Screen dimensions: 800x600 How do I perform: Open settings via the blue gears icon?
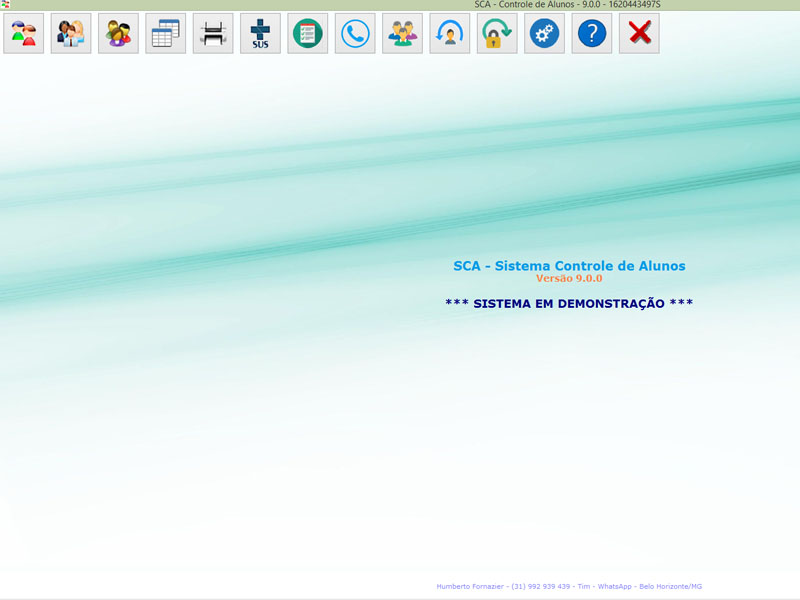point(544,34)
